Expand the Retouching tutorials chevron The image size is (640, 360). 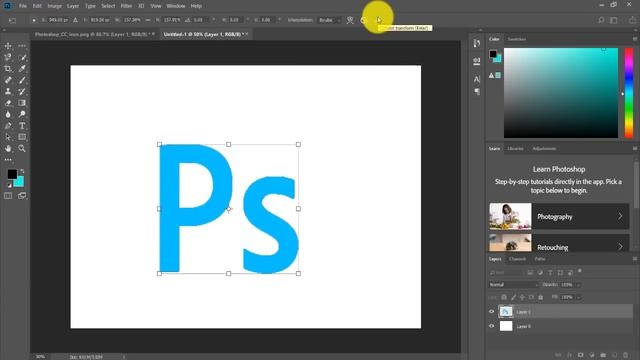click(620, 247)
